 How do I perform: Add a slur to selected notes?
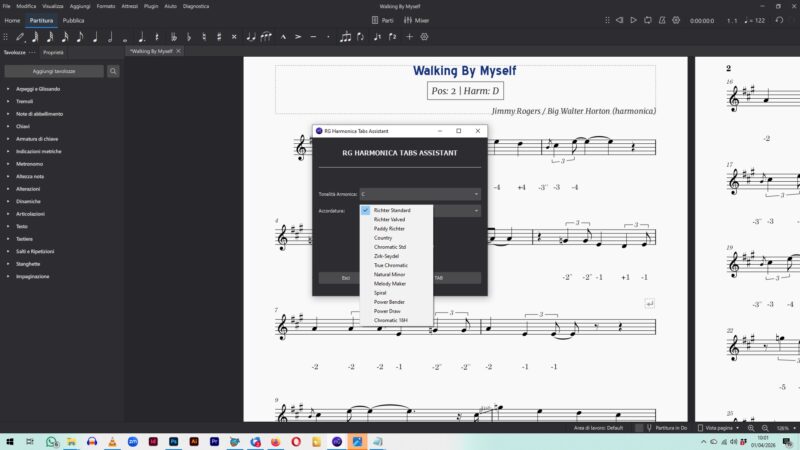[266, 37]
